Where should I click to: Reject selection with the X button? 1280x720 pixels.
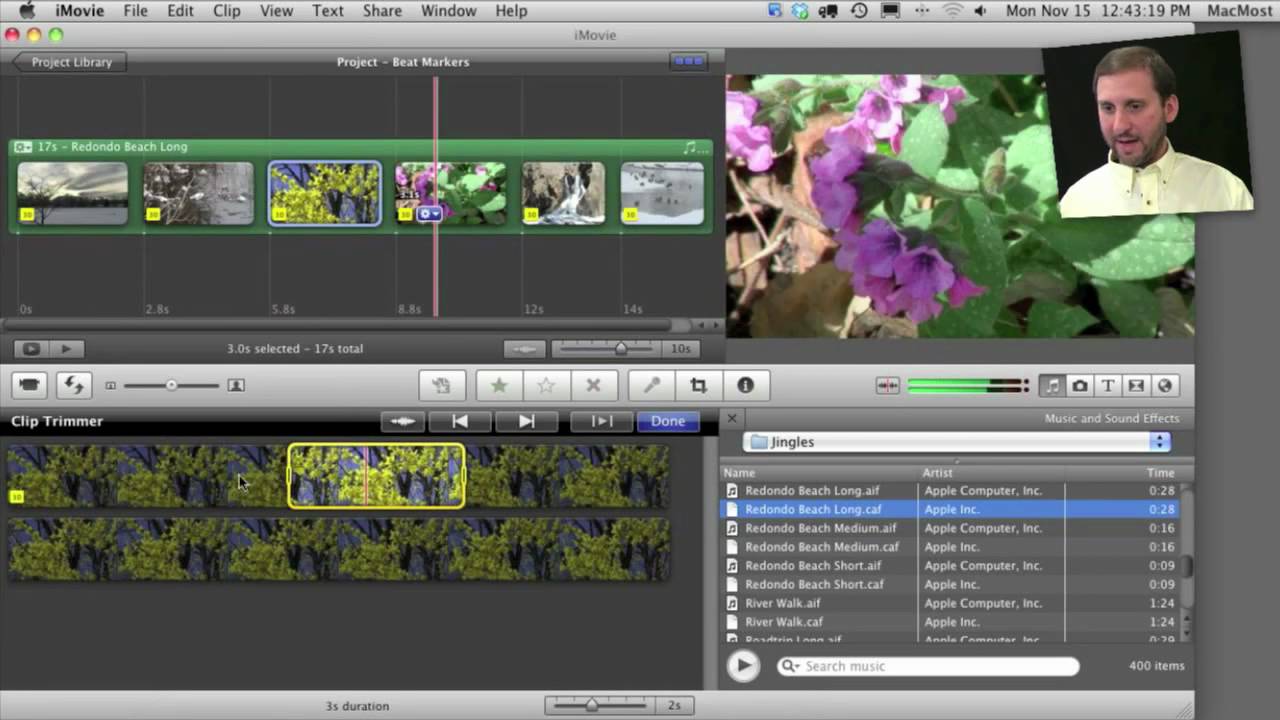[593, 385]
